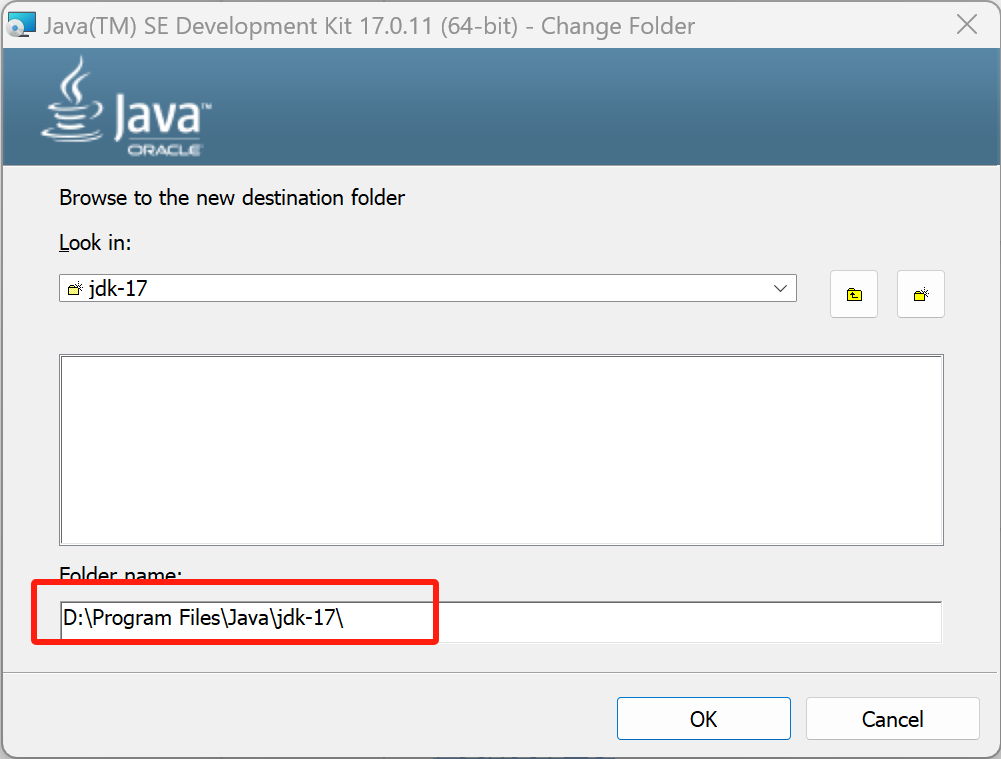Viewport: 1001px width, 759px height.
Task: Click the Up One Level folder icon
Action: coord(854,294)
